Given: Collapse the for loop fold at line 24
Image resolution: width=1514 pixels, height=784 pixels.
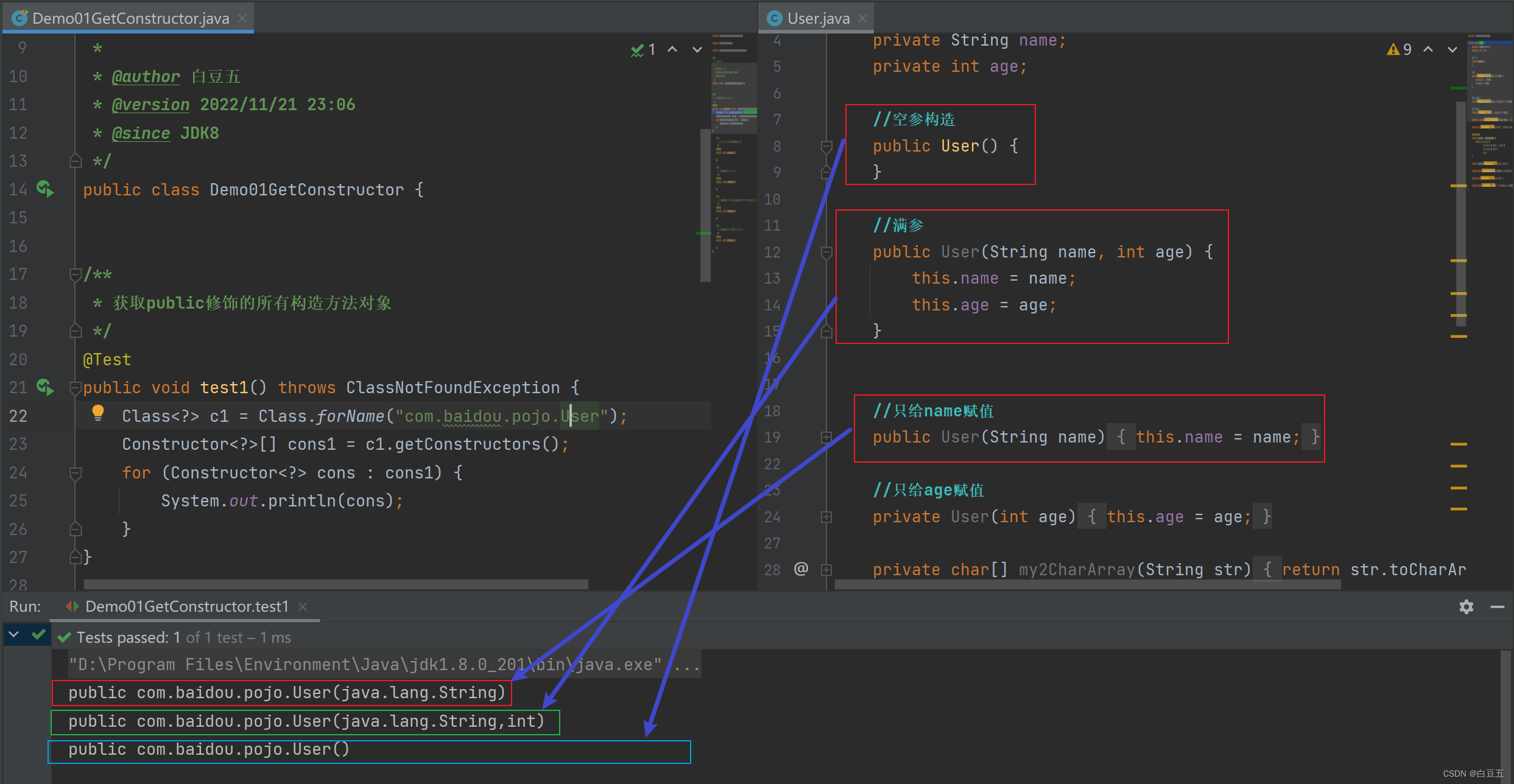Looking at the screenshot, I should (76, 473).
